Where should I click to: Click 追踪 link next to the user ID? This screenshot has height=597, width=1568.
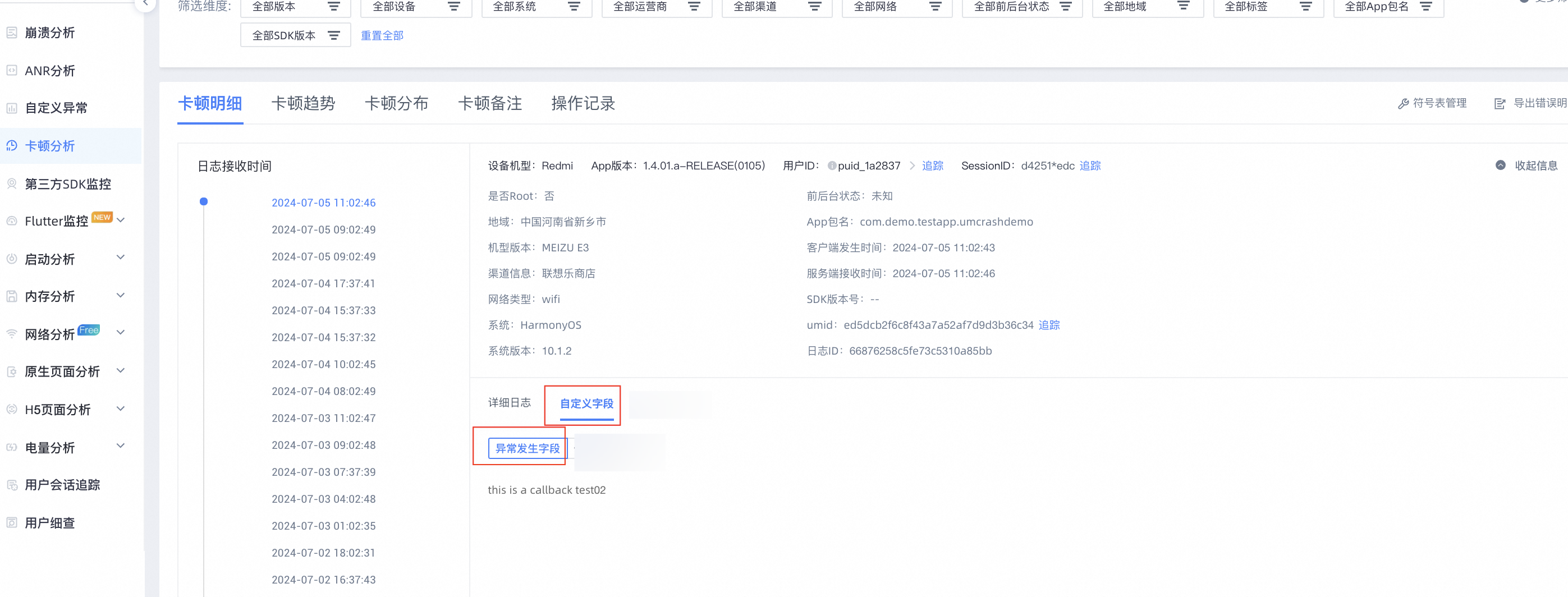[x=933, y=166]
